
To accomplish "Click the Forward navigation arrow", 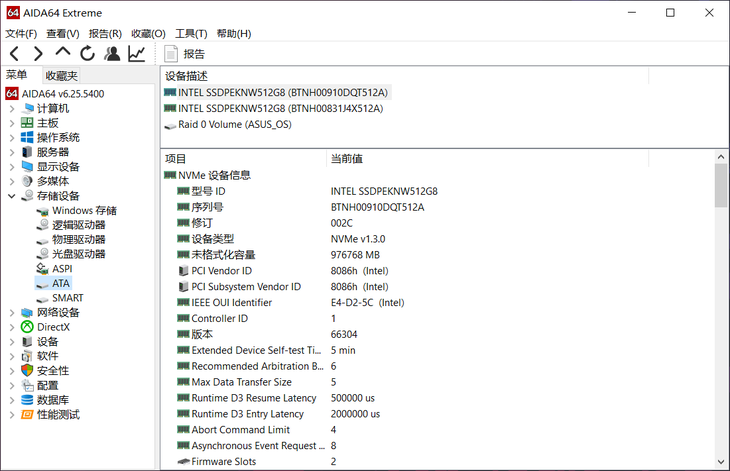I will (38, 54).
